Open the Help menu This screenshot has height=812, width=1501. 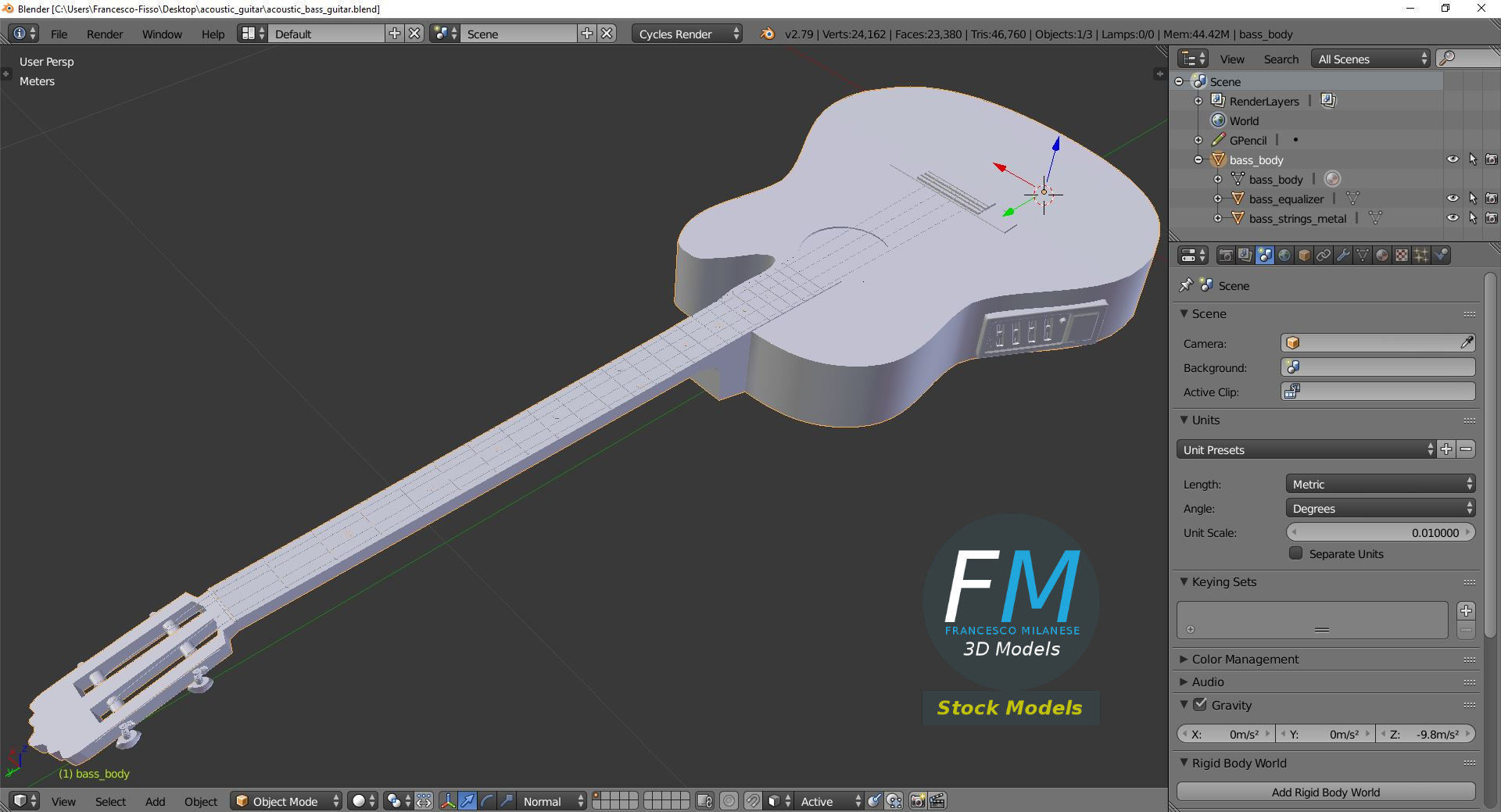pos(213,34)
